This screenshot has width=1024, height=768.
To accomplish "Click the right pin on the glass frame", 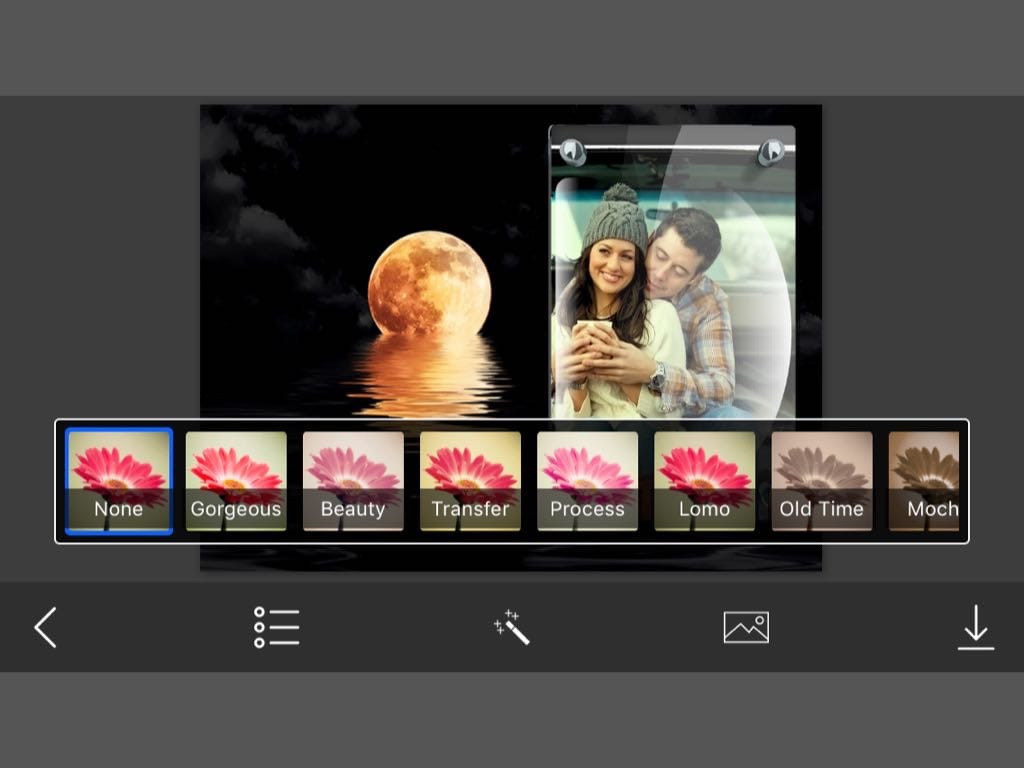I will click(771, 151).
